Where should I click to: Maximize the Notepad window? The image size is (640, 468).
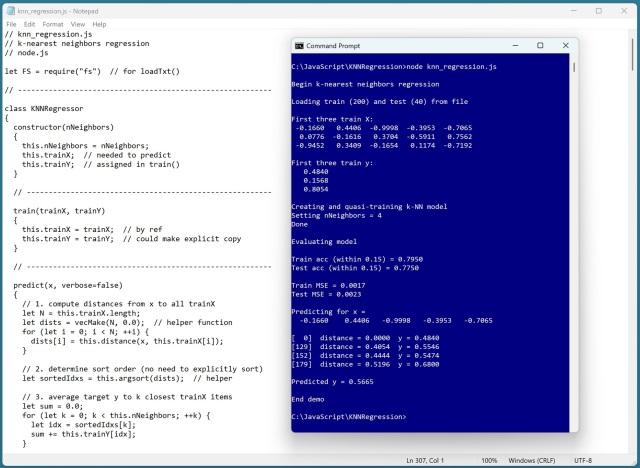[x=599, y=11]
